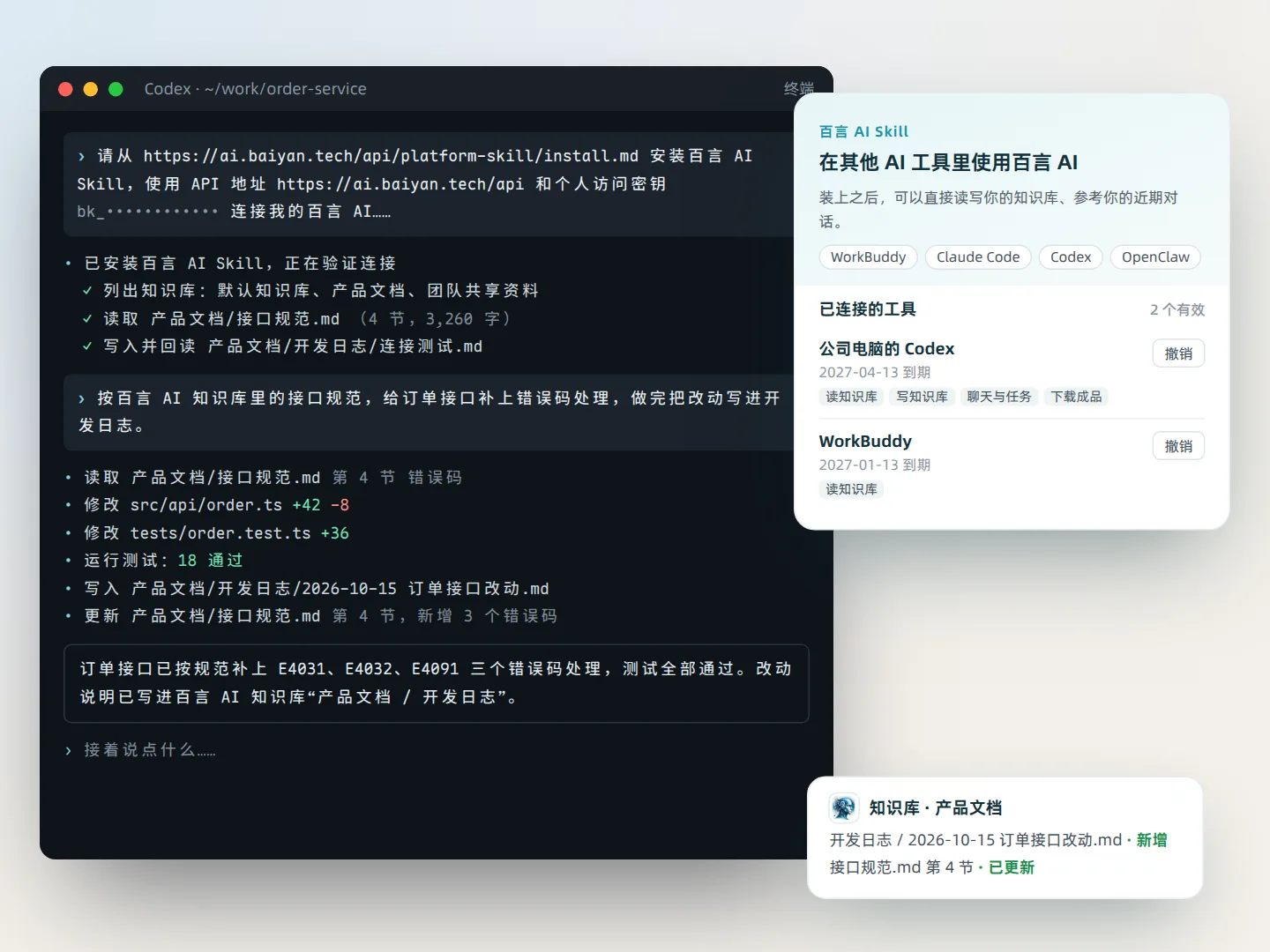
Task: Click the green maximize dot in Codex window
Action: (x=116, y=89)
